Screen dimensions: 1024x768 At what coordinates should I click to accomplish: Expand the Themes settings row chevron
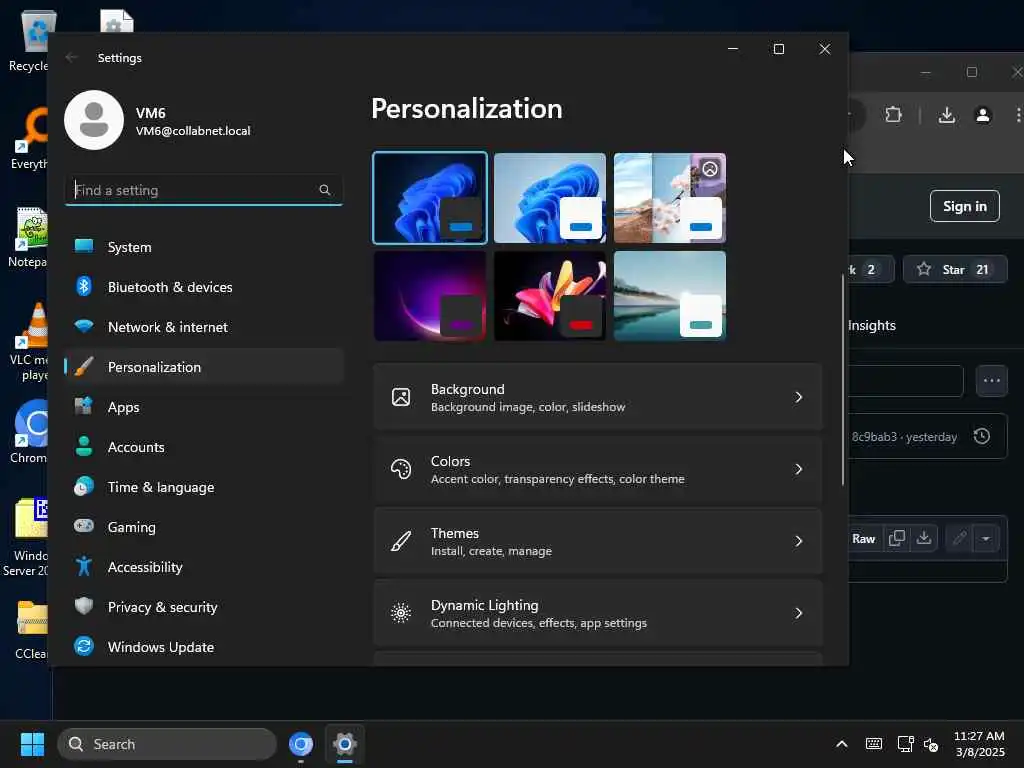pyautogui.click(x=799, y=541)
